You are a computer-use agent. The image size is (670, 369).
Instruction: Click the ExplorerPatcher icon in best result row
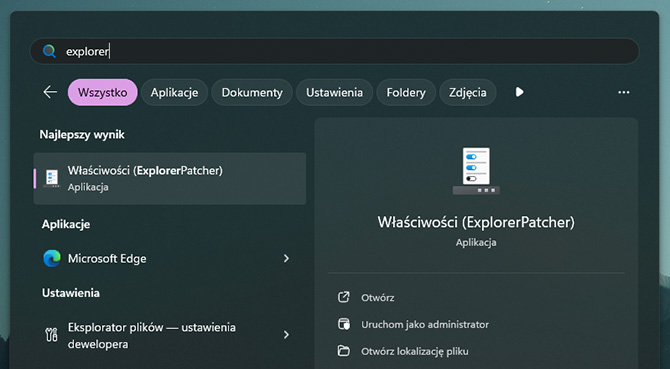click(52, 179)
